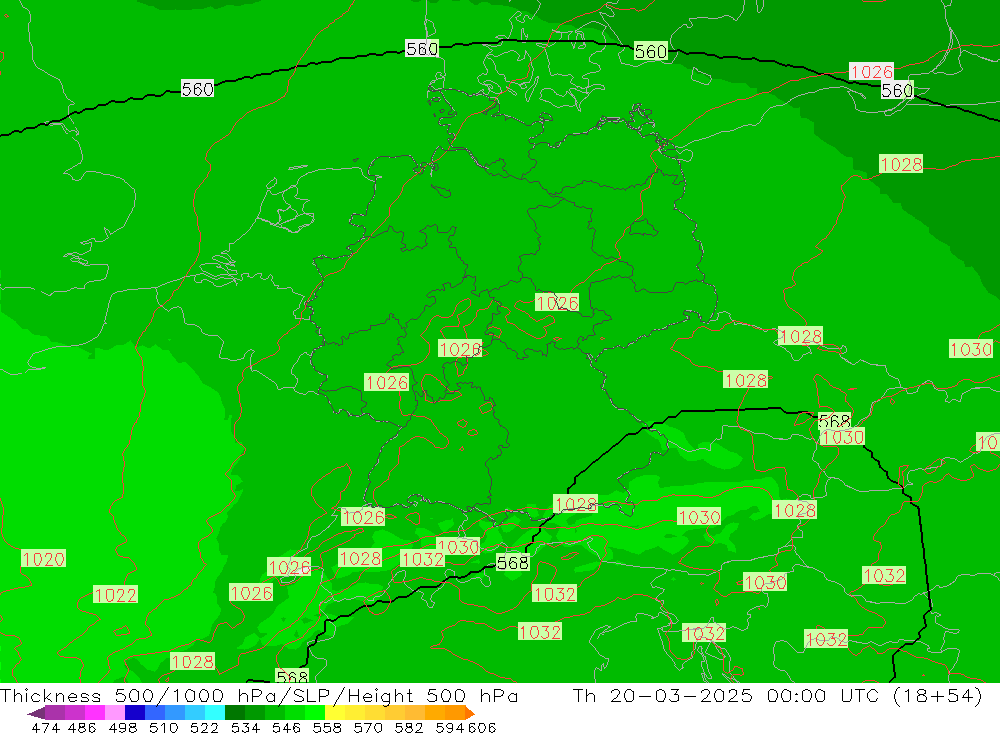Select the 568 label overlapping the 1030 label
Screen dimensions: 1000x733
click(x=834, y=421)
